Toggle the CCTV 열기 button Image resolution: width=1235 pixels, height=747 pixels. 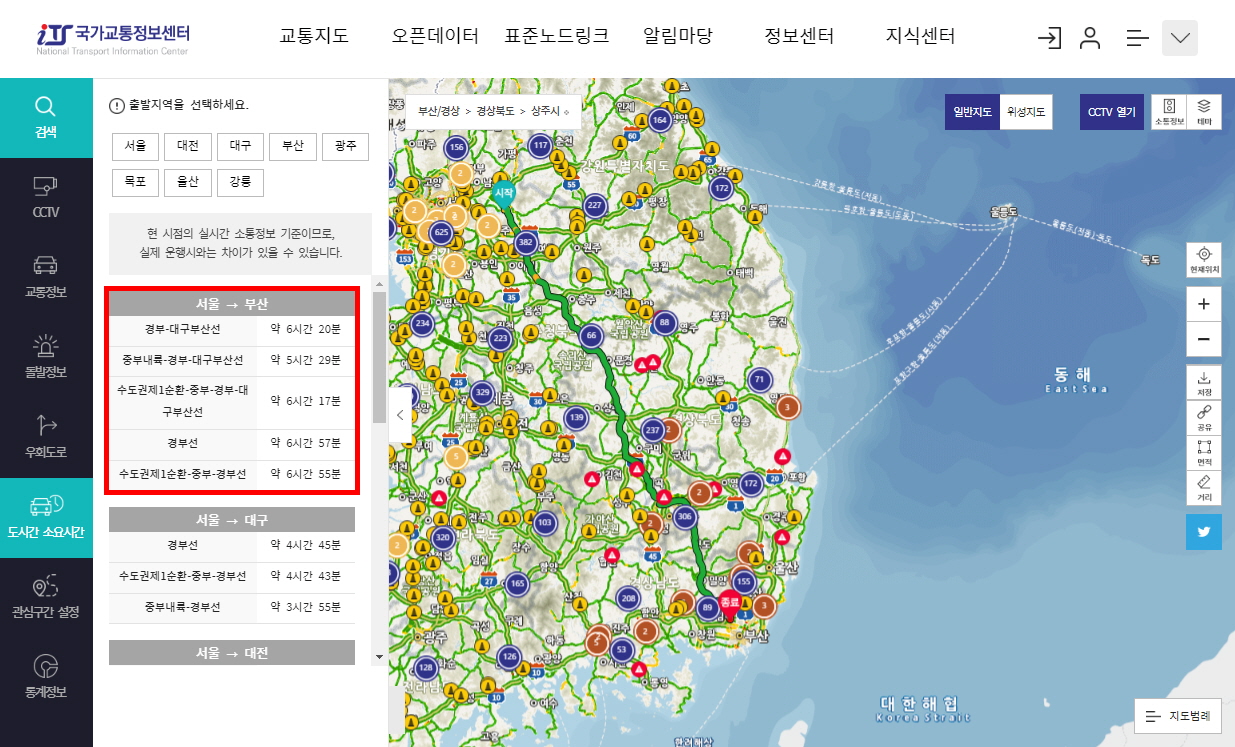(x=1112, y=112)
